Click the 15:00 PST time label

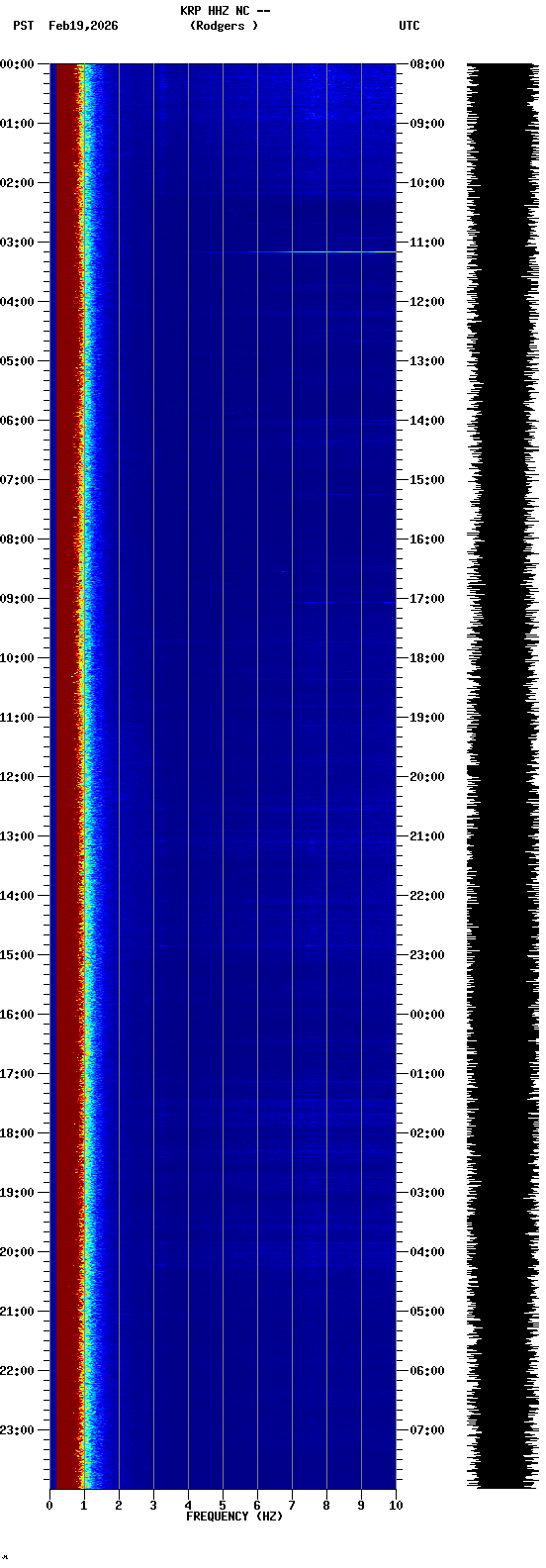[x=17, y=955]
